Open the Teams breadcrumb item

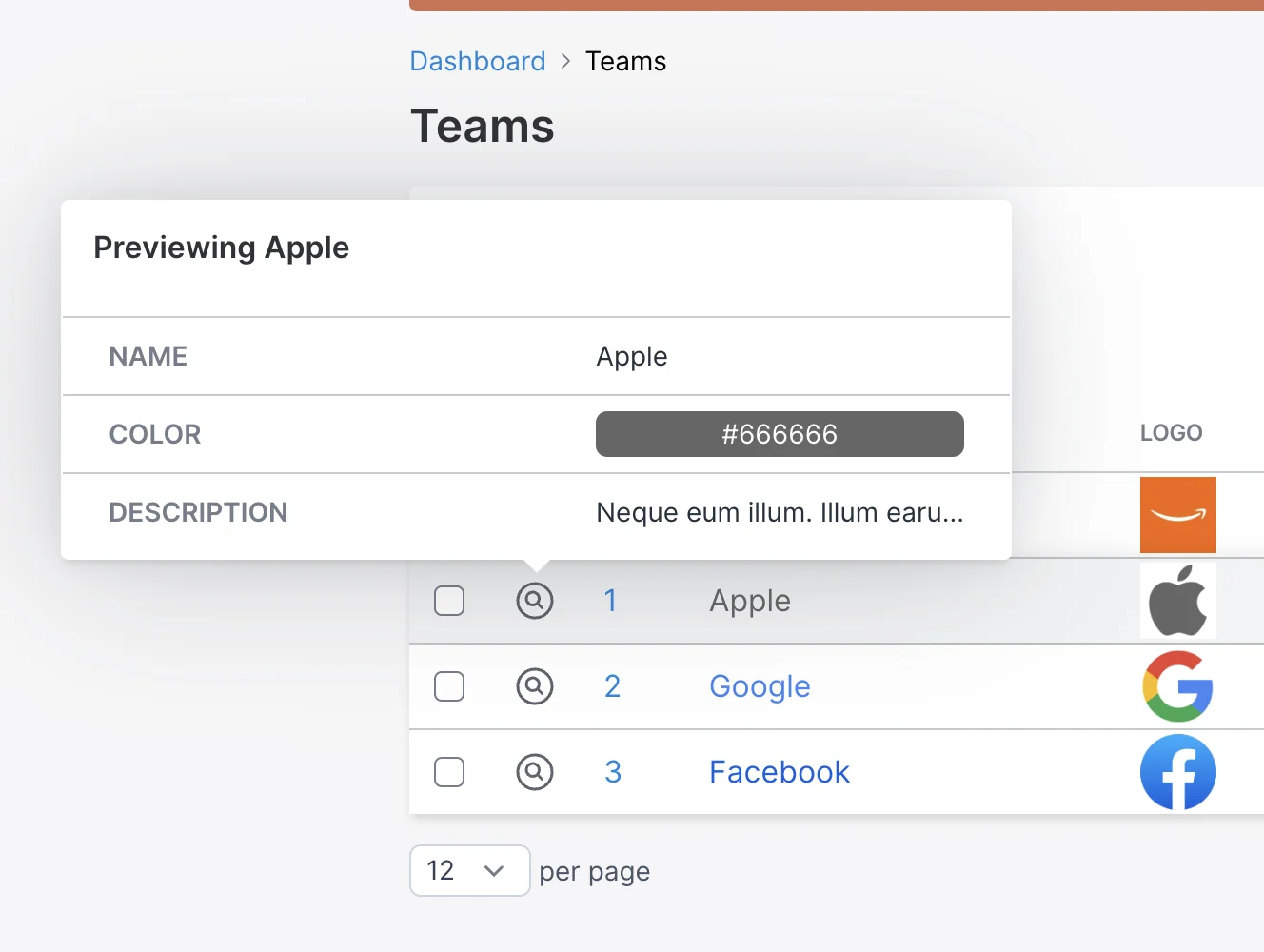coord(625,61)
